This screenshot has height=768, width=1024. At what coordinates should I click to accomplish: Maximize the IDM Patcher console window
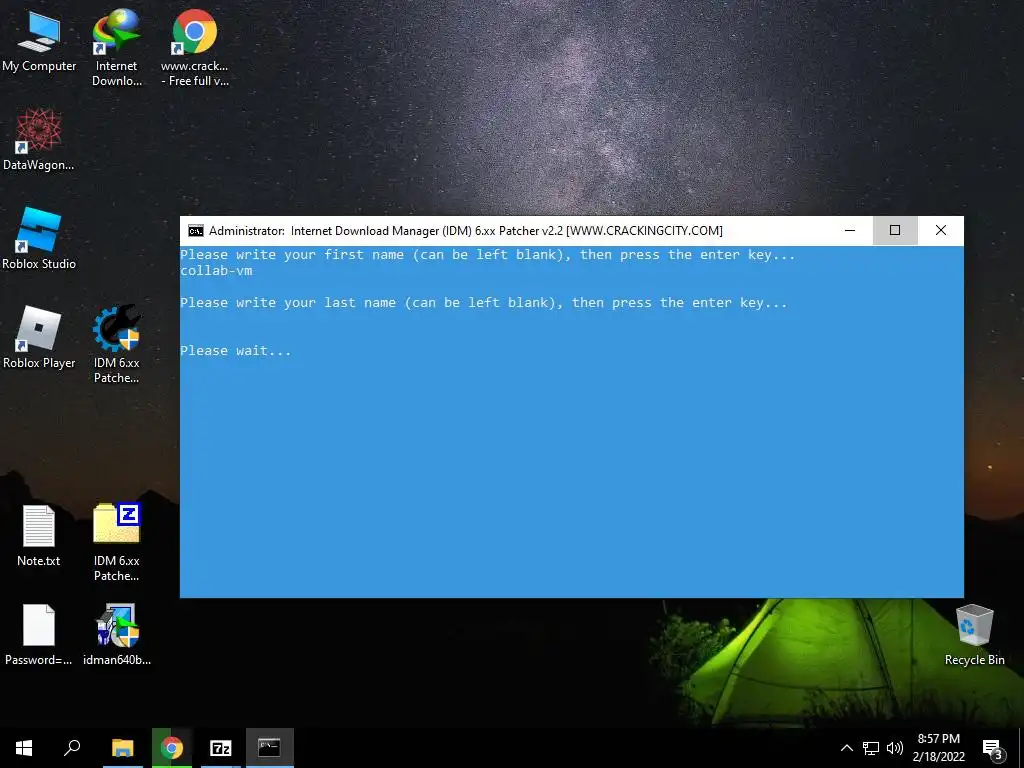(895, 231)
